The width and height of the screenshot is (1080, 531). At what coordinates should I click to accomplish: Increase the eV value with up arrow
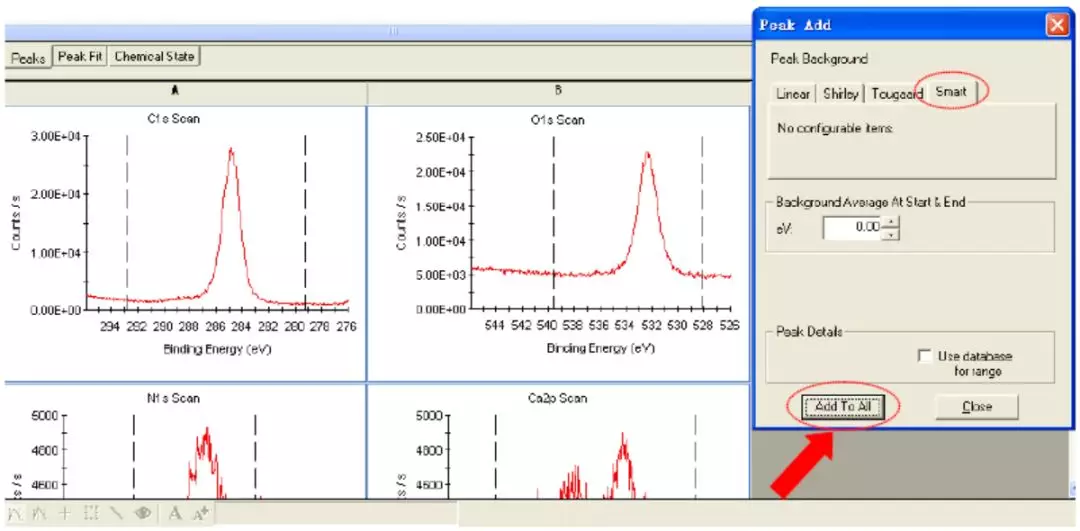pyautogui.click(x=891, y=221)
